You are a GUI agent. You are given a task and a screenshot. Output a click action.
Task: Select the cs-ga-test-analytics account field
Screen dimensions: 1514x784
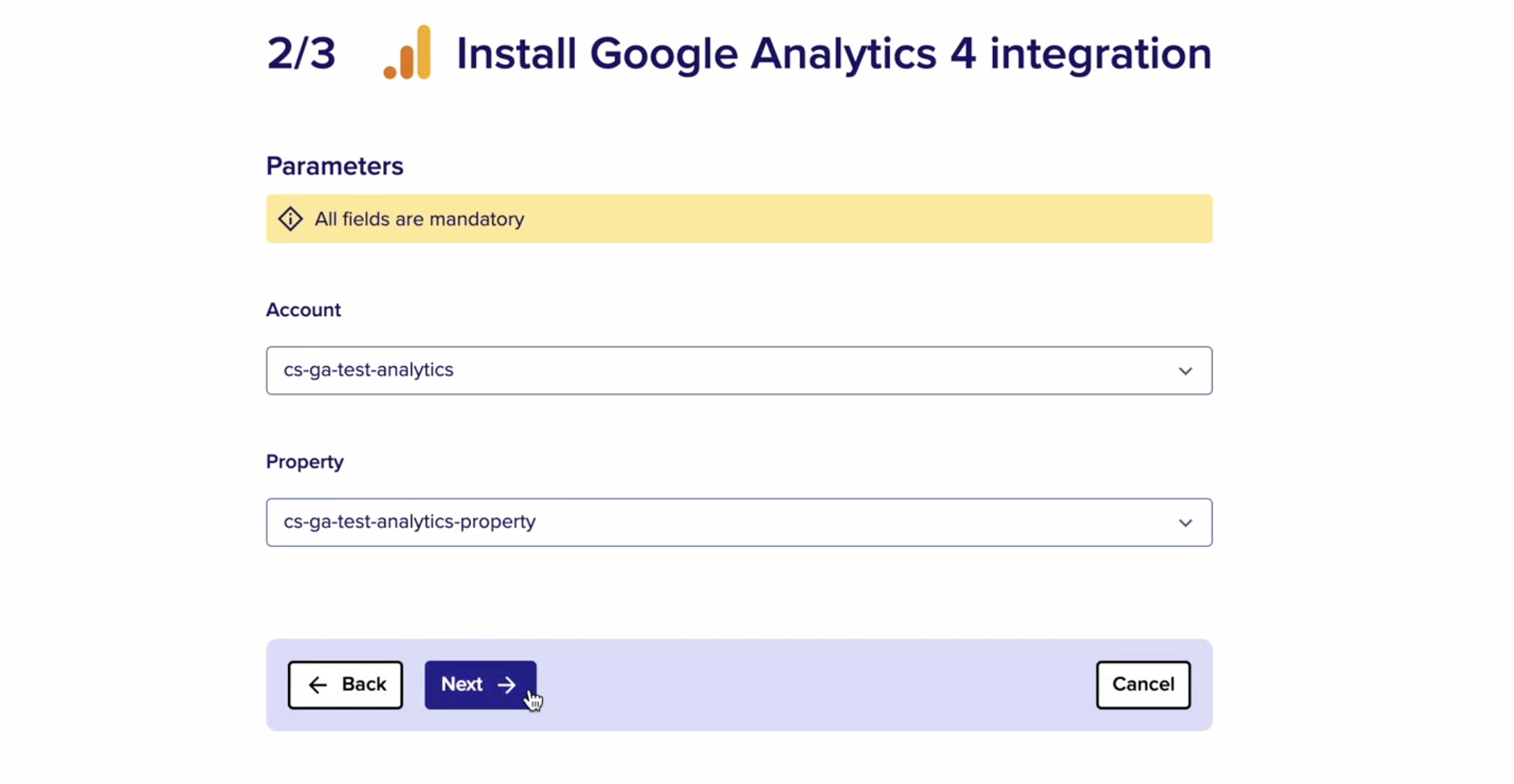pyautogui.click(x=739, y=370)
